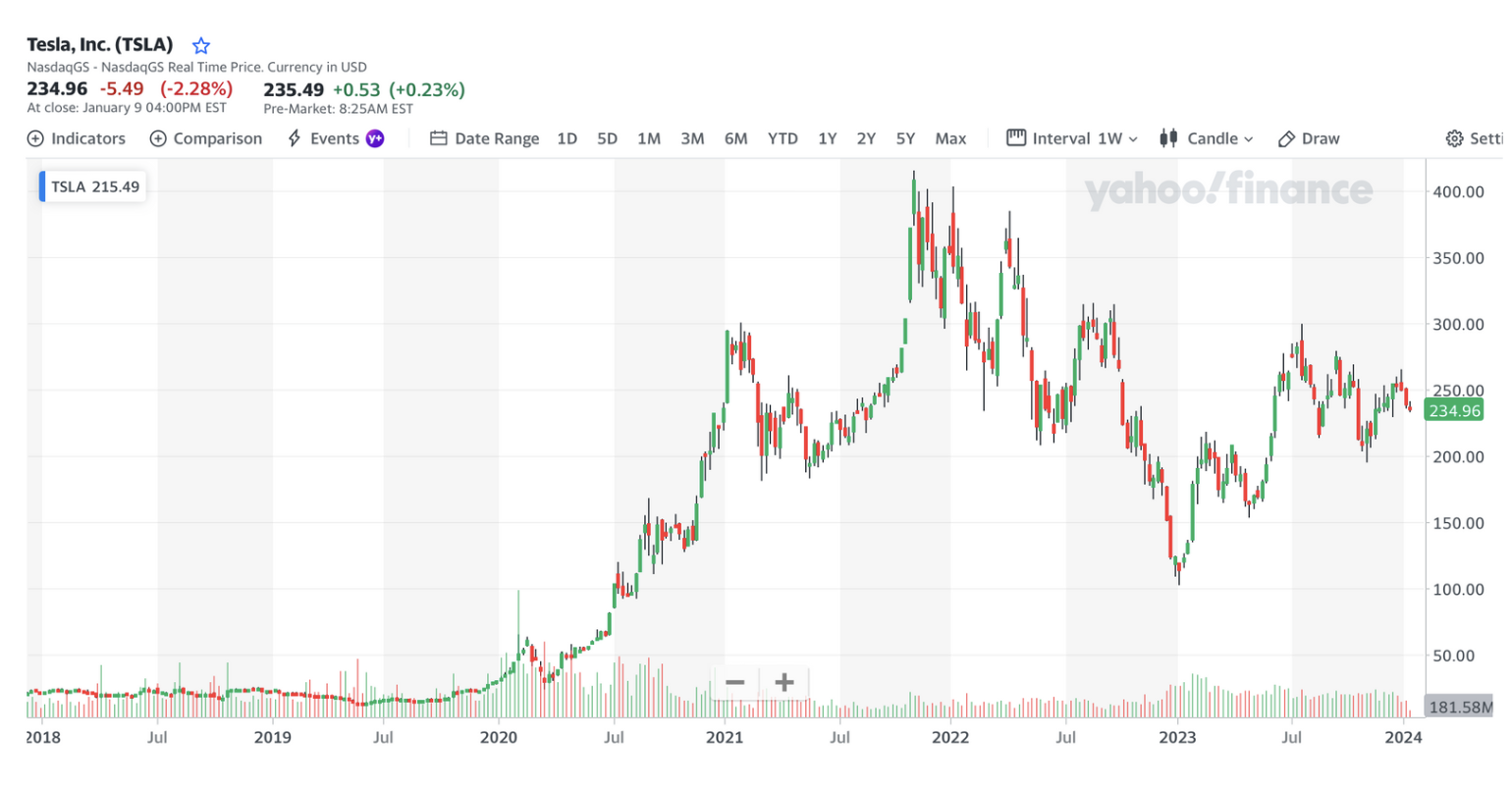Select the 5D range

(608, 138)
